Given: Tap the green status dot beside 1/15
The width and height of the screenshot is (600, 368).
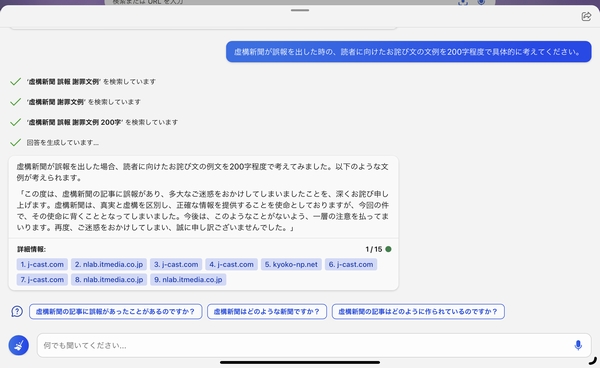Looking at the screenshot, I should [x=388, y=249].
